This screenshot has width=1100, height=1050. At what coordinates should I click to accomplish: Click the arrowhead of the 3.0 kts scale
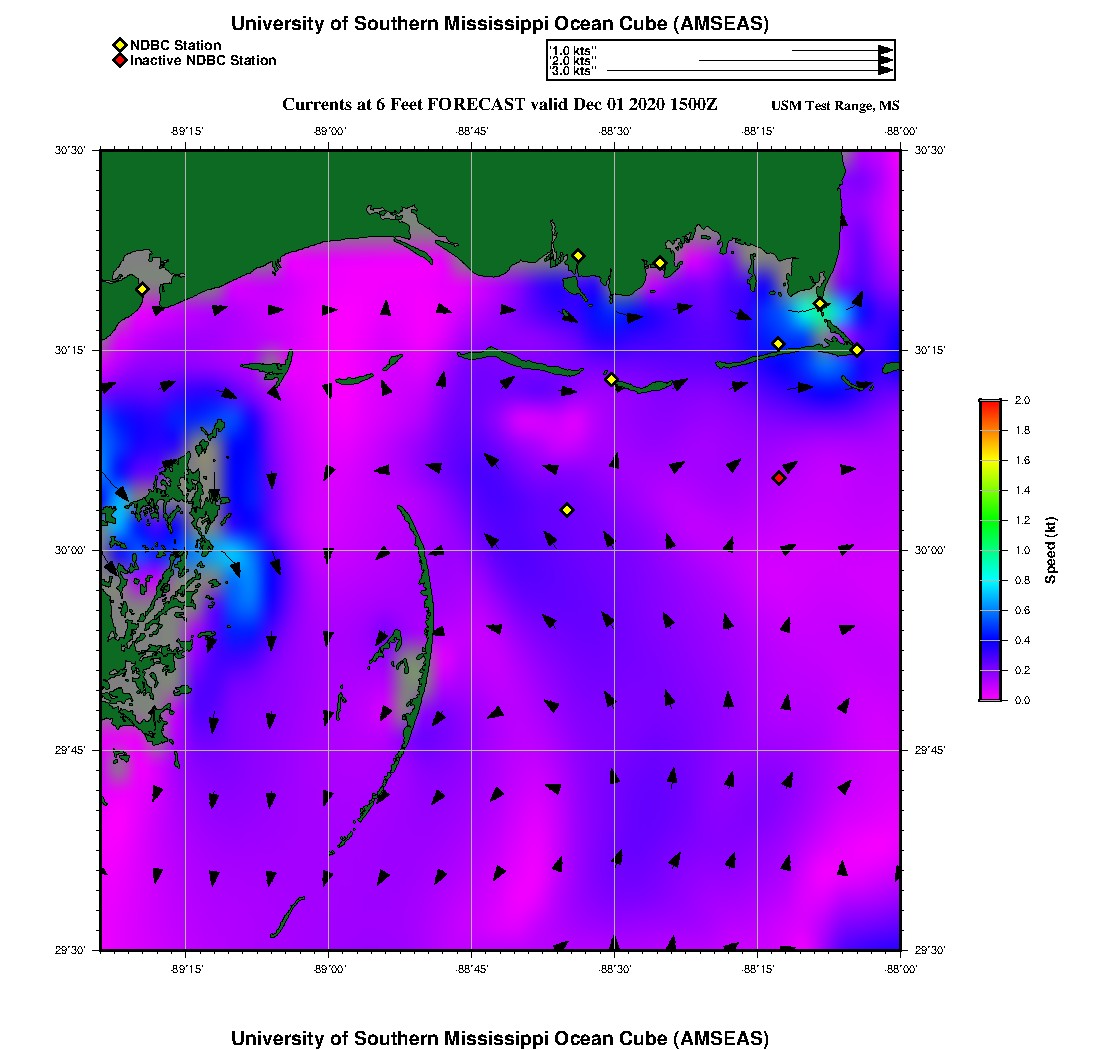point(885,71)
